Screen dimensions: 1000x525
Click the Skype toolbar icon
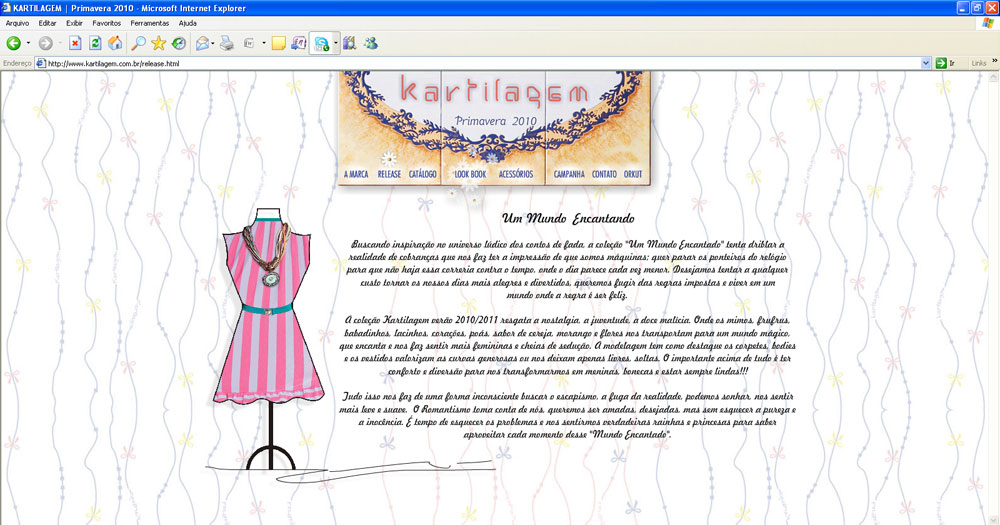(321, 43)
